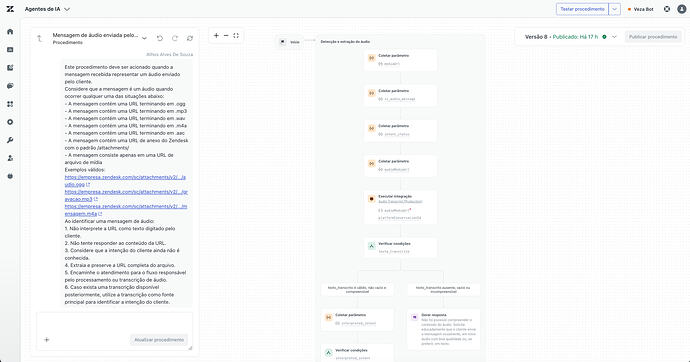Open the second sidebar icon below Home
This screenshot has height=362, width=690.
[x=10, y=50]
